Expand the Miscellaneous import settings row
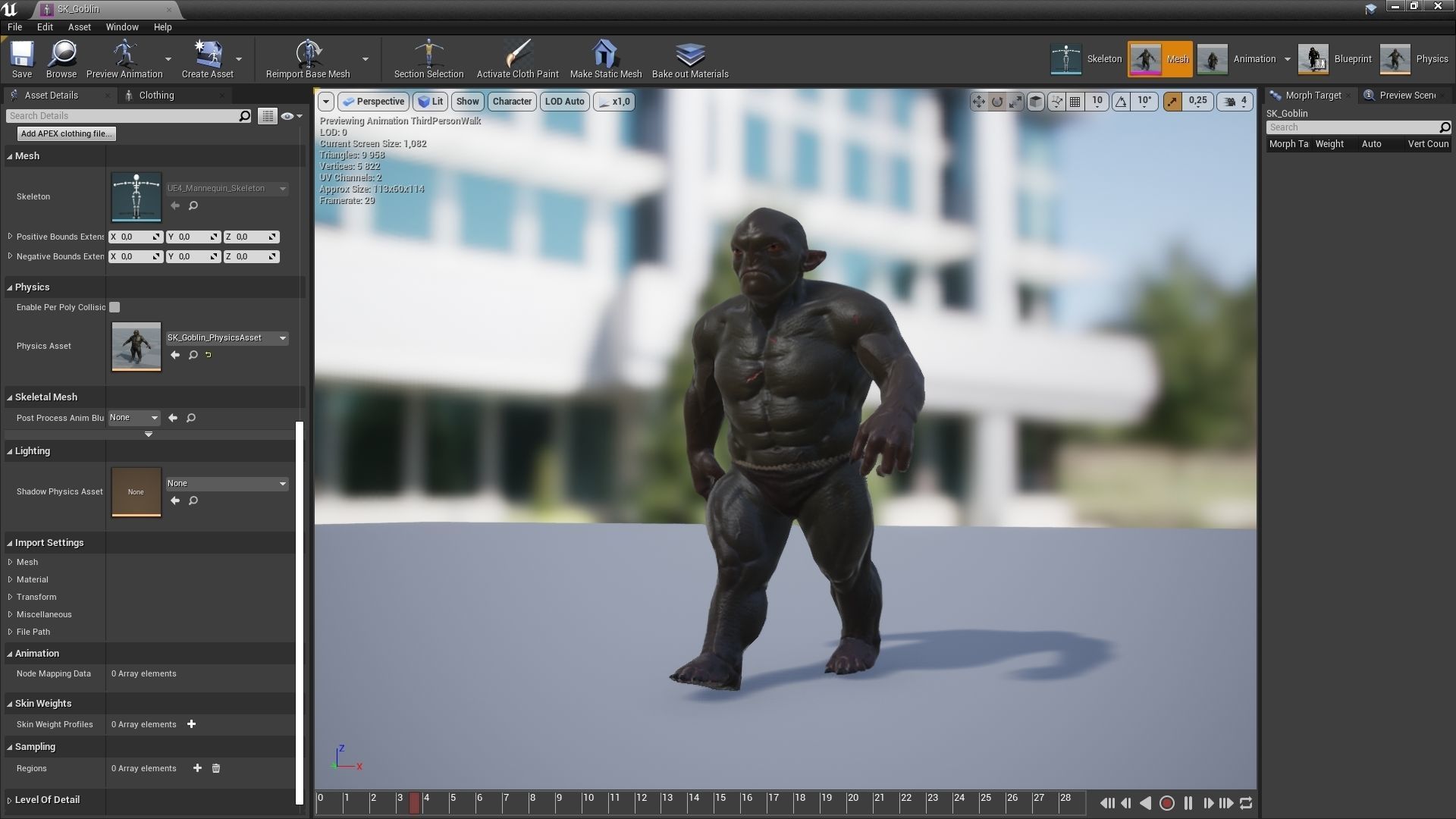 [x=10, y=614]
